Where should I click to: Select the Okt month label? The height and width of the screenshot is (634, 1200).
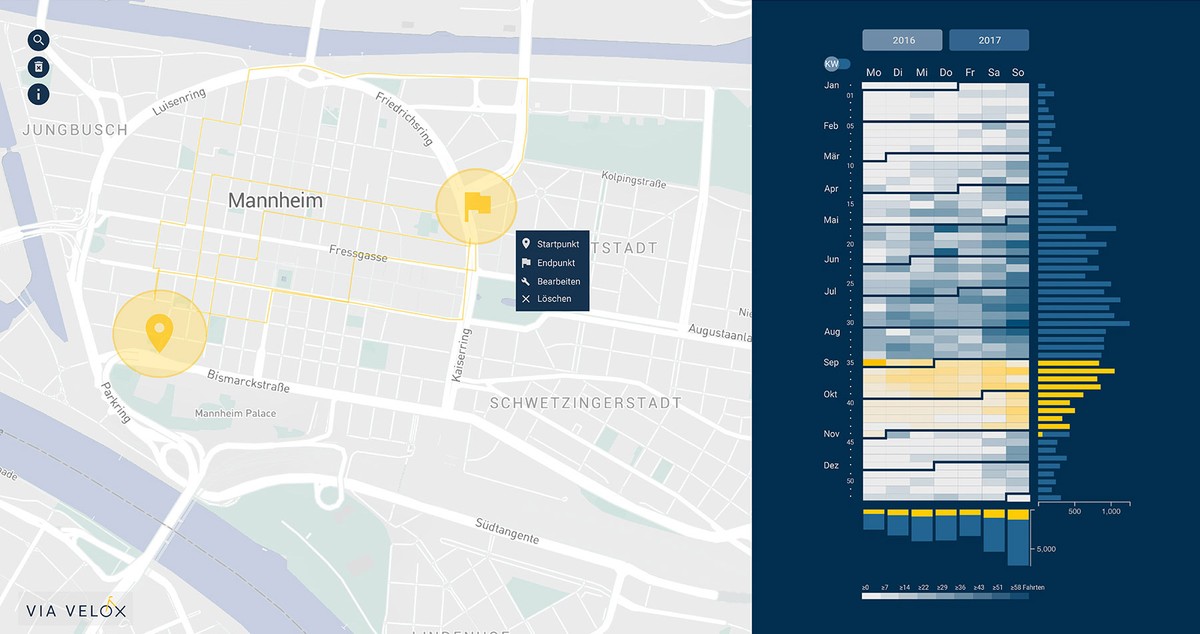click(x=830, y=395)
